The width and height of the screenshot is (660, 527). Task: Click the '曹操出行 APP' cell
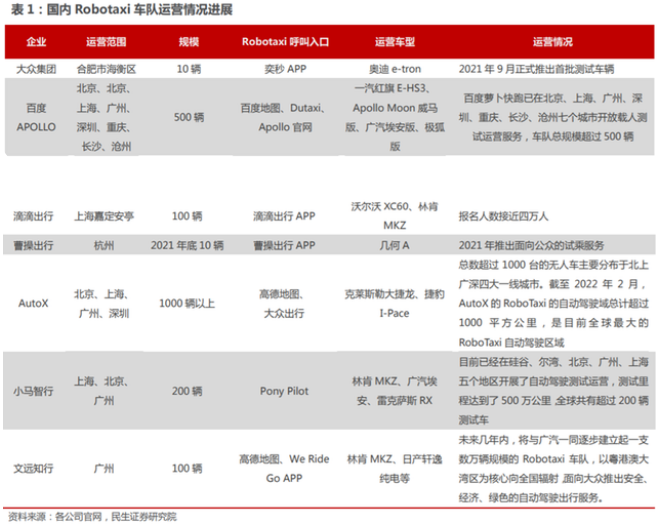click(x=284, y=245)
